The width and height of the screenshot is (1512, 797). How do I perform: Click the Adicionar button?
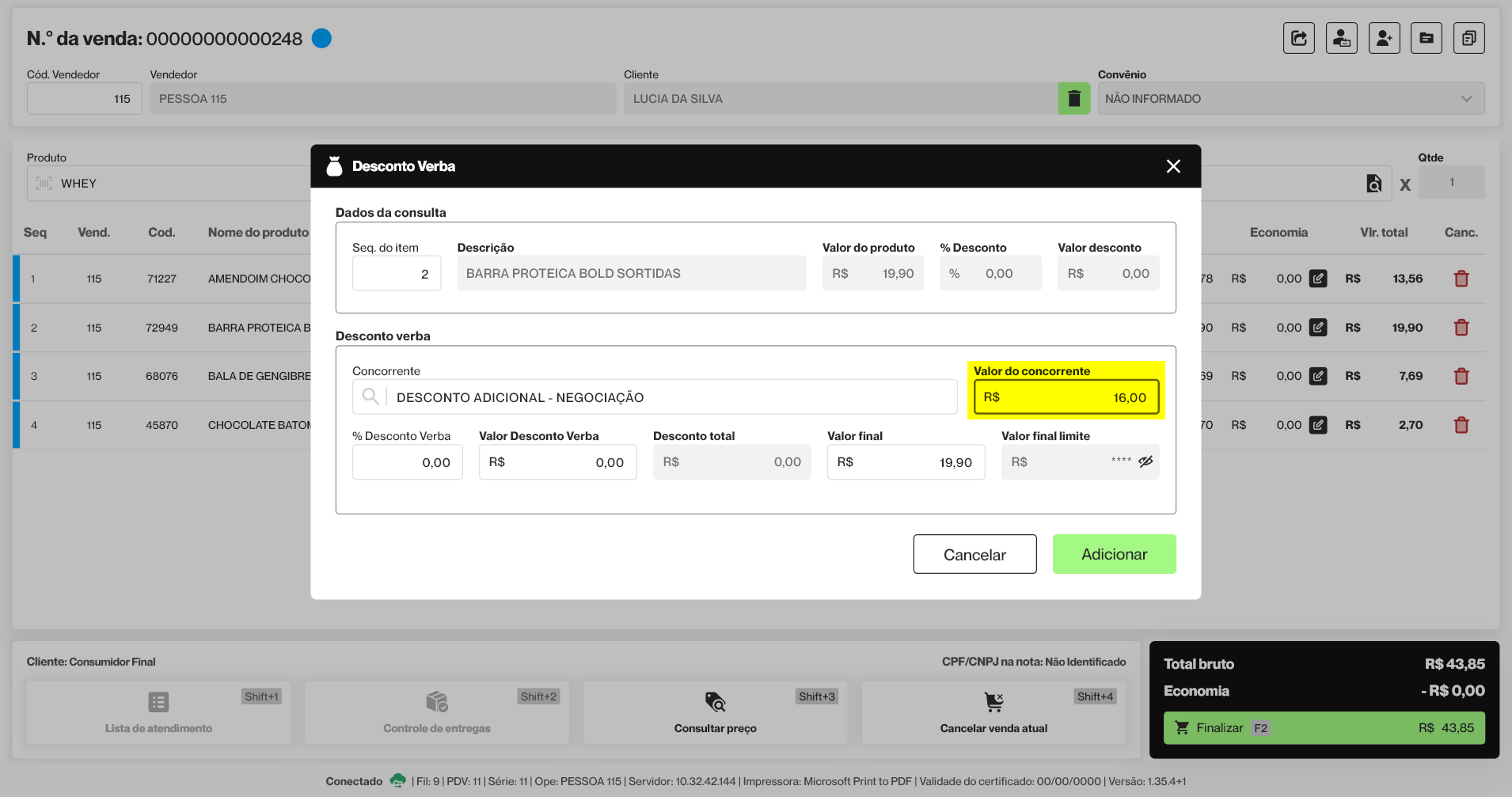point(1114,554)
